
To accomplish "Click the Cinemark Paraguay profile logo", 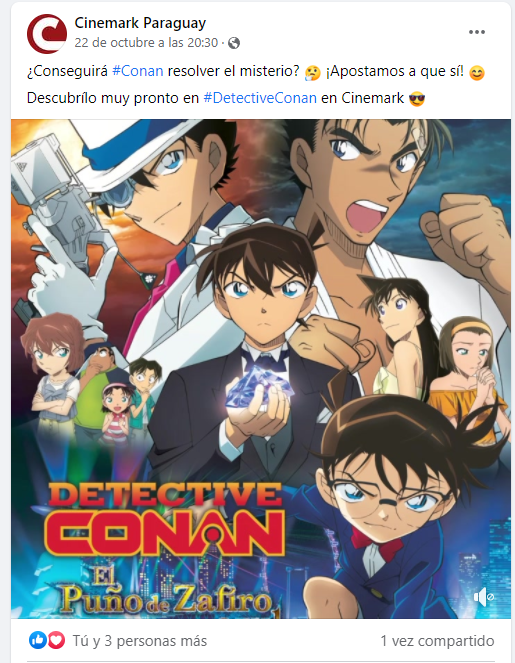I will pyautogui.click(x=47, y=34).
